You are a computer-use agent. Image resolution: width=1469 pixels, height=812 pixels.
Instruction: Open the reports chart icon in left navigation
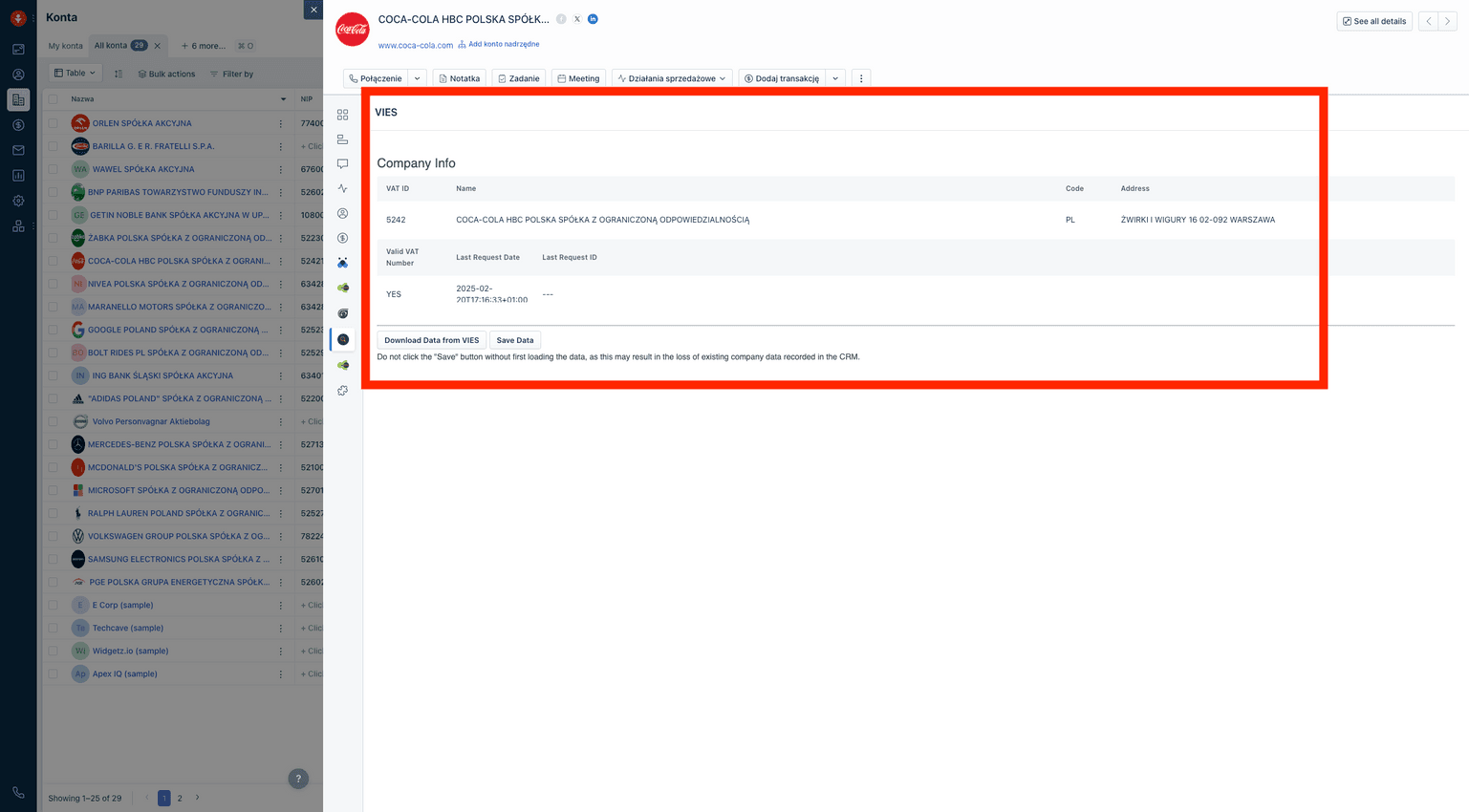18,176
